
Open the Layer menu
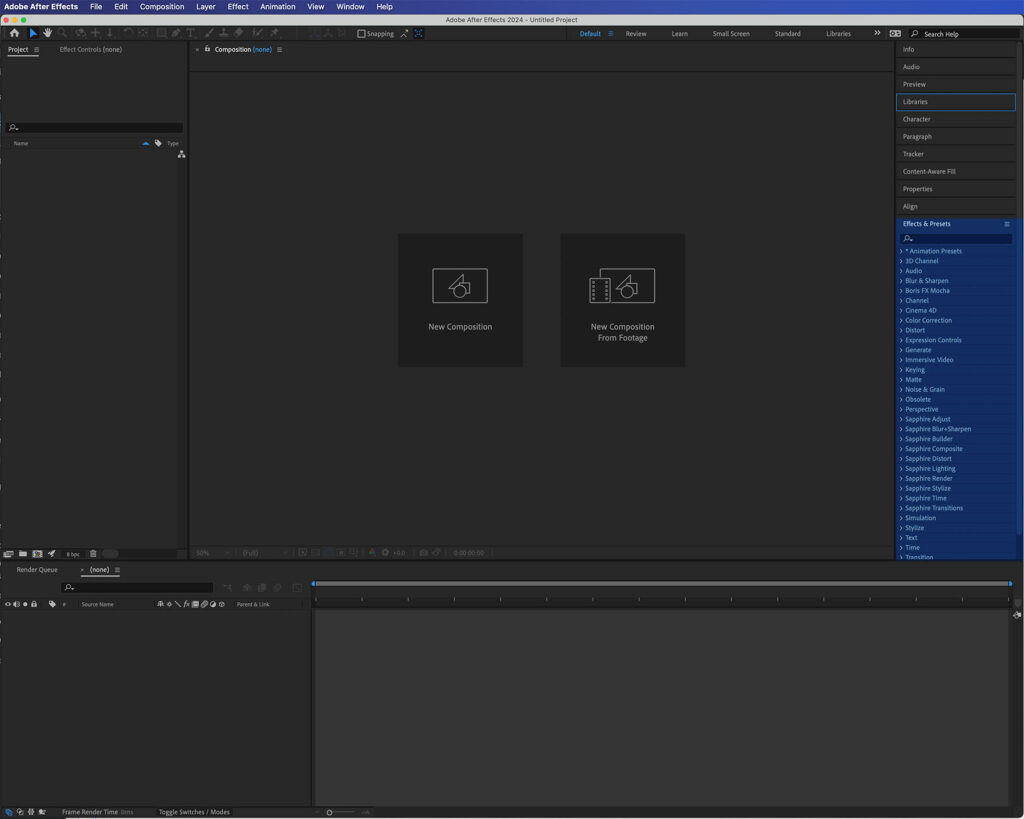(x=206, y=7)
